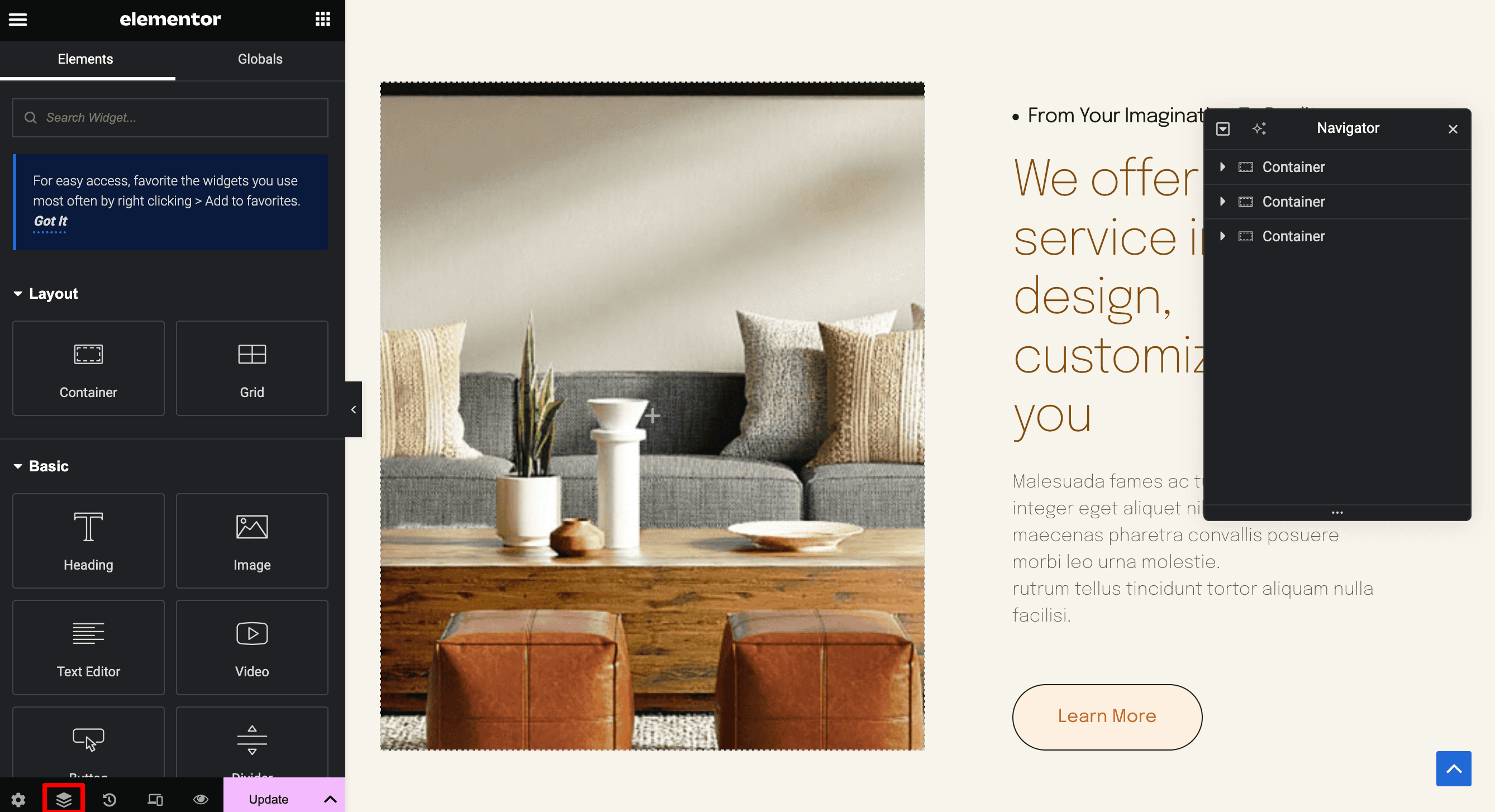Toggle revision history icon
1495x812 pixels.
point(109,799)
